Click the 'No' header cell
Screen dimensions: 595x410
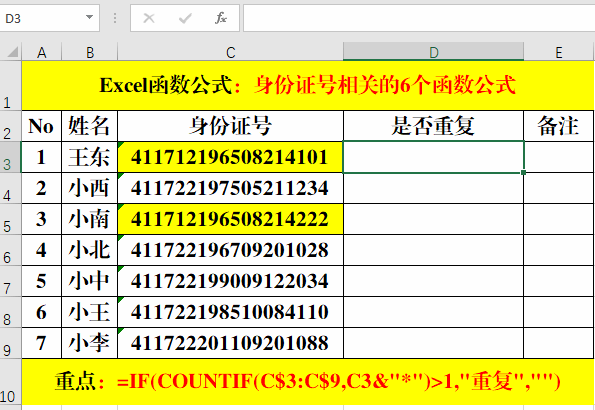point(42,126)
